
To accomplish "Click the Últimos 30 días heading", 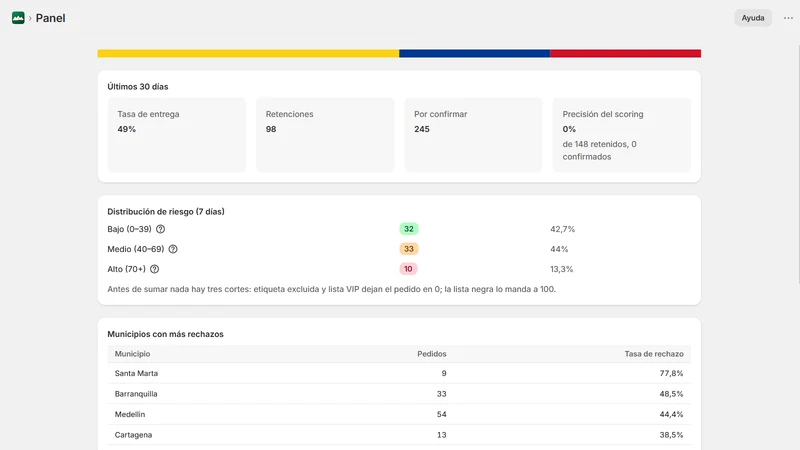I will tap(138, 87).
